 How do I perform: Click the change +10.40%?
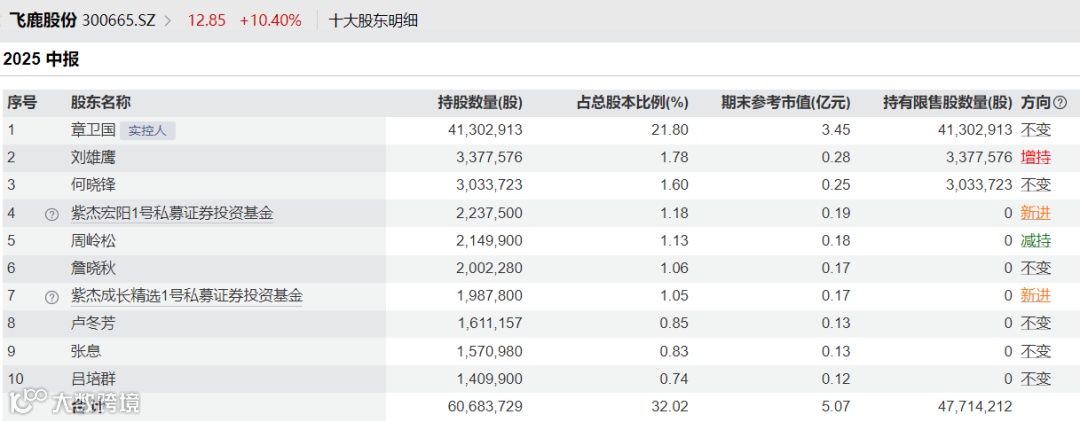[x=271, y=21]
